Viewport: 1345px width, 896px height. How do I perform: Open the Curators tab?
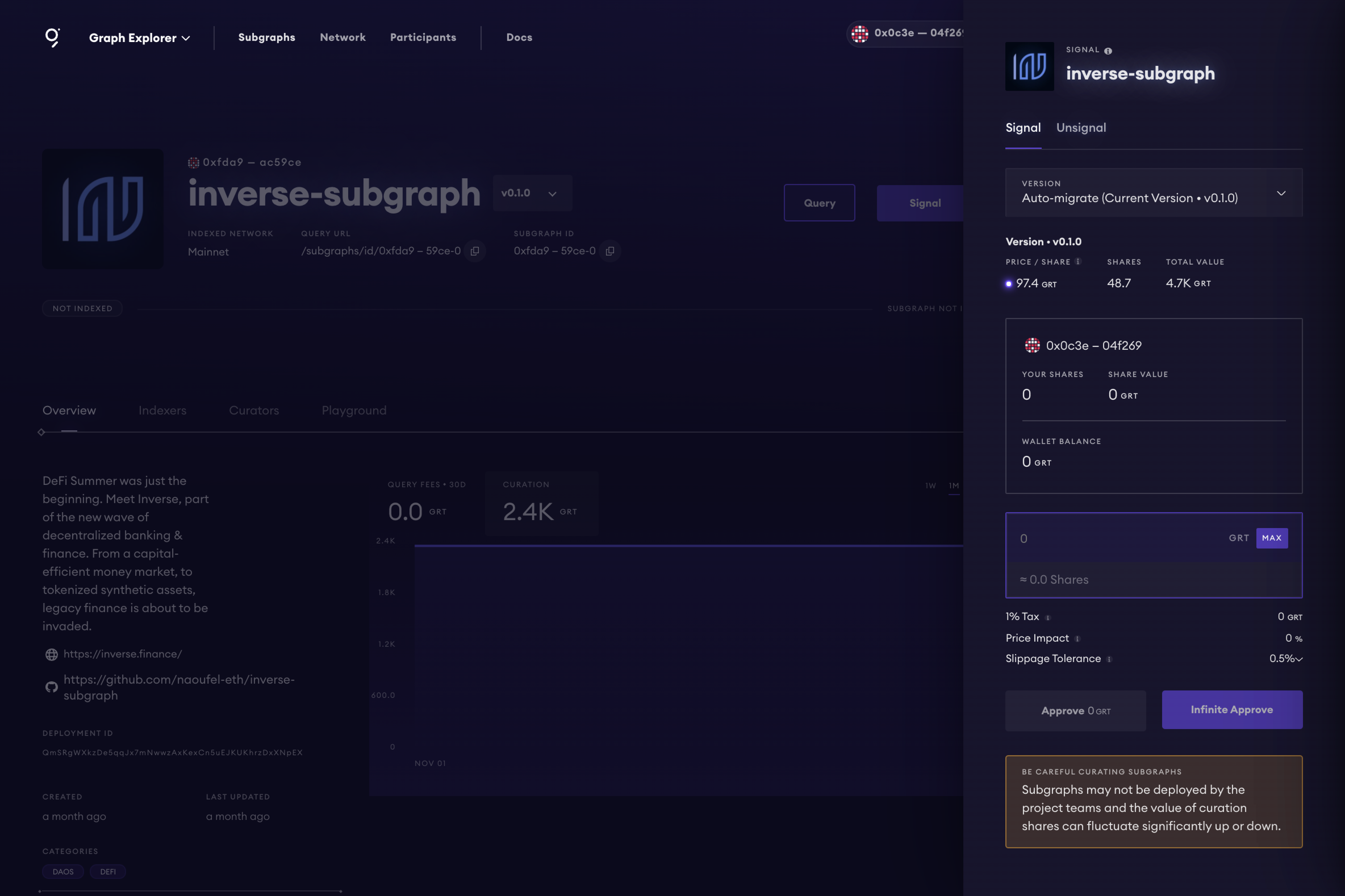pyautogui.click(x=254, y=410)
